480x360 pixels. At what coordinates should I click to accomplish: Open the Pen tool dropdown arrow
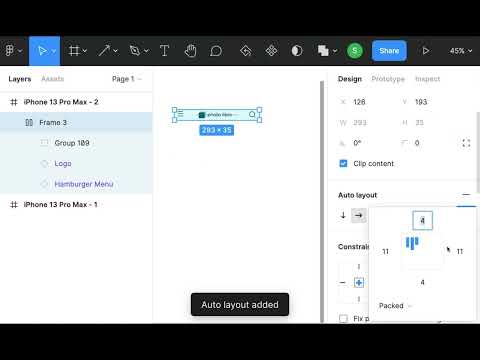click(x=146, y=51)
